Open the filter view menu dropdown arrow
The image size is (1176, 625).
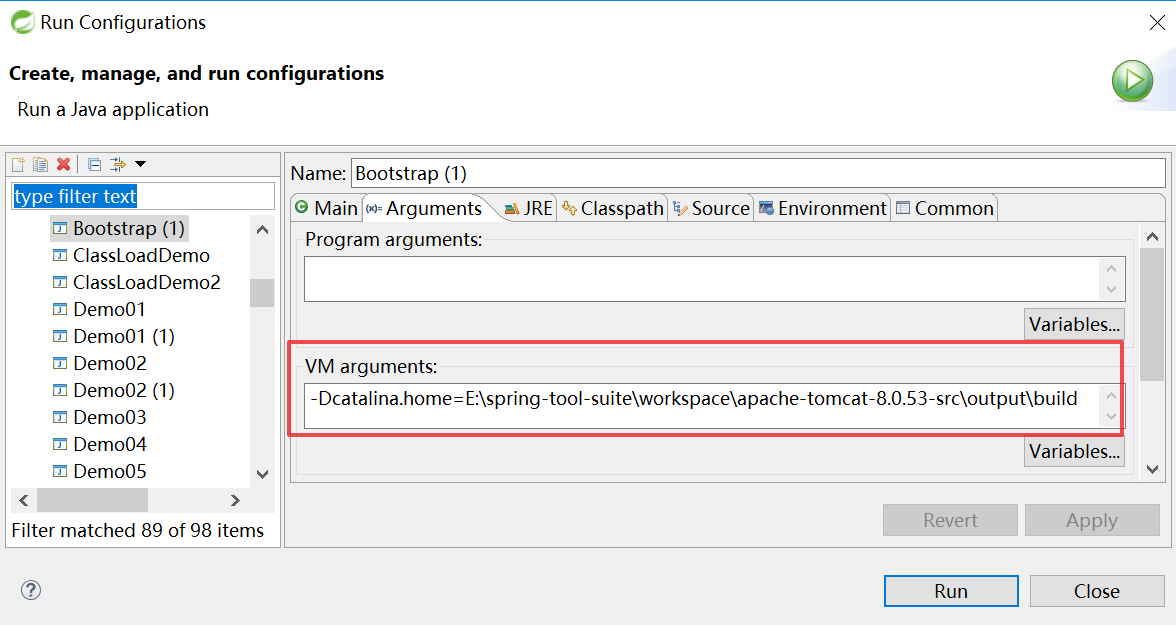[140, 164]
